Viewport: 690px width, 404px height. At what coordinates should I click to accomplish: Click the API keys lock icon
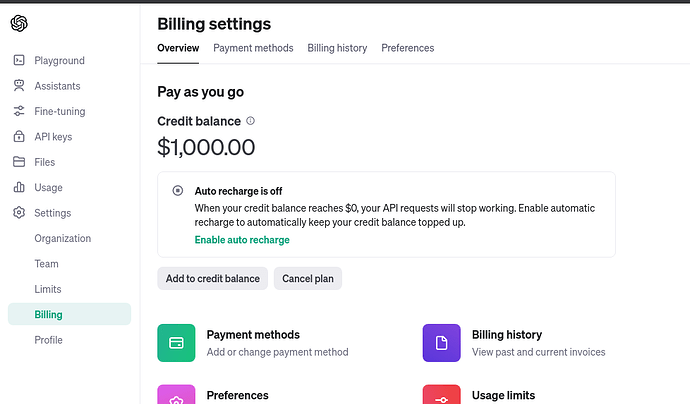pos(19,136)
